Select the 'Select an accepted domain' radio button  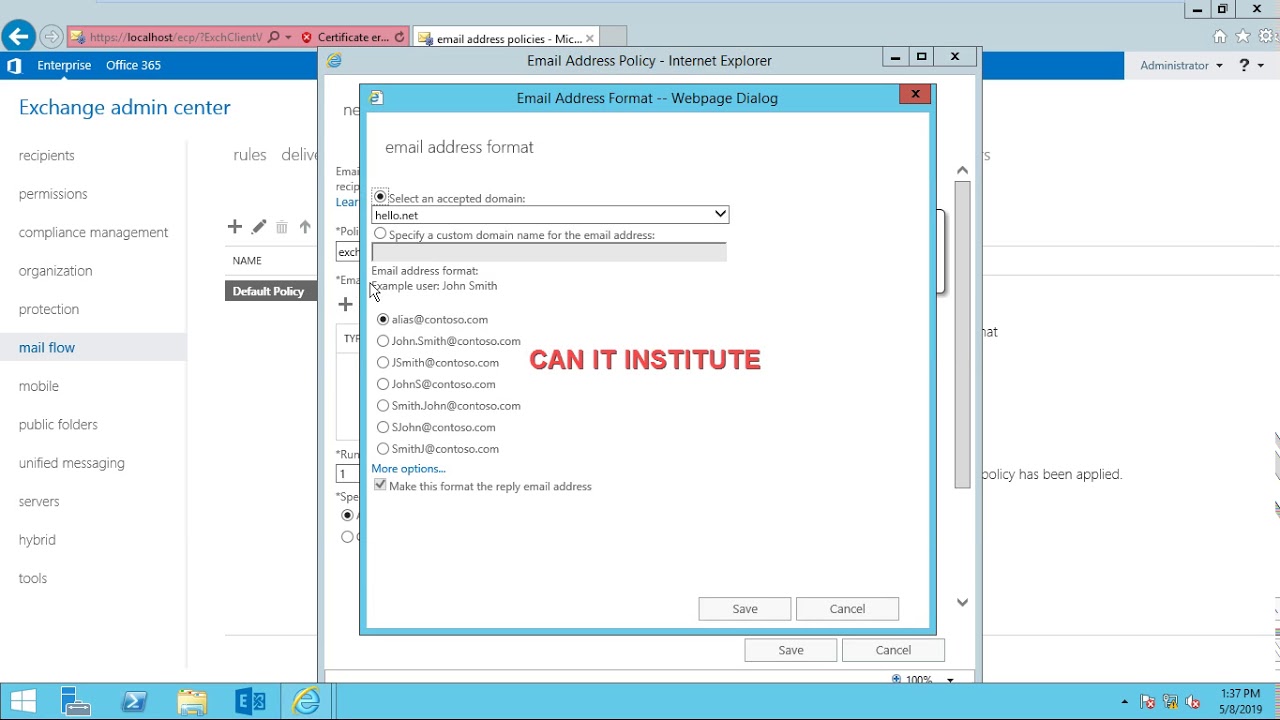(380, 197)
